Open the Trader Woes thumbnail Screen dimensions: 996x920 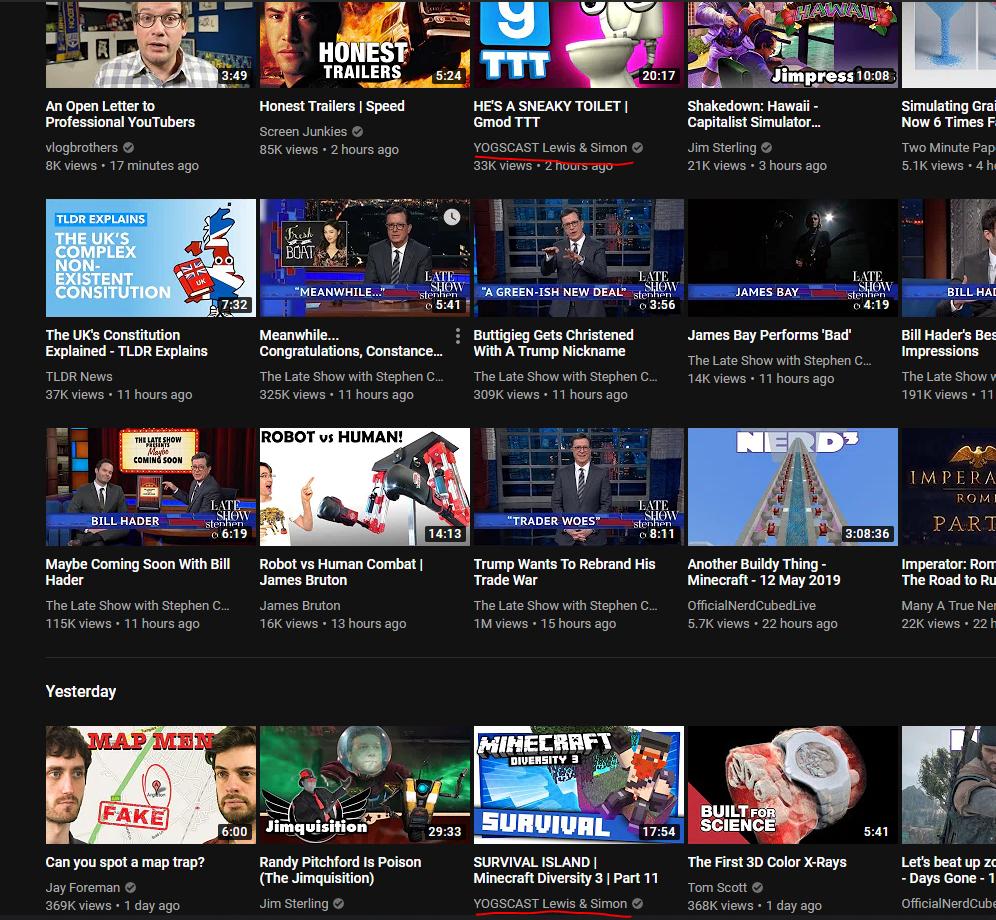click(x=579, y=487)
